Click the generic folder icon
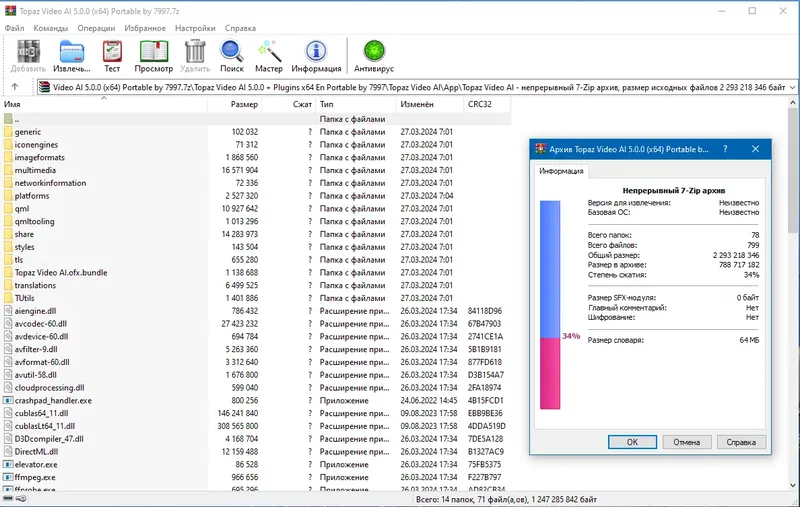Image resolution: width=800 pixels, height=507 pixels. [x=8, y=132]
